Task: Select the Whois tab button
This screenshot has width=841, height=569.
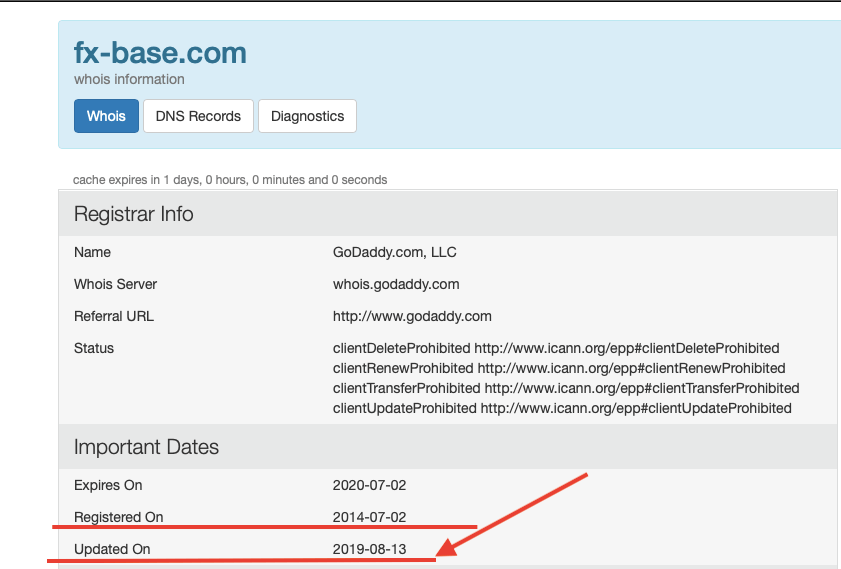Action: pos(106,116)
